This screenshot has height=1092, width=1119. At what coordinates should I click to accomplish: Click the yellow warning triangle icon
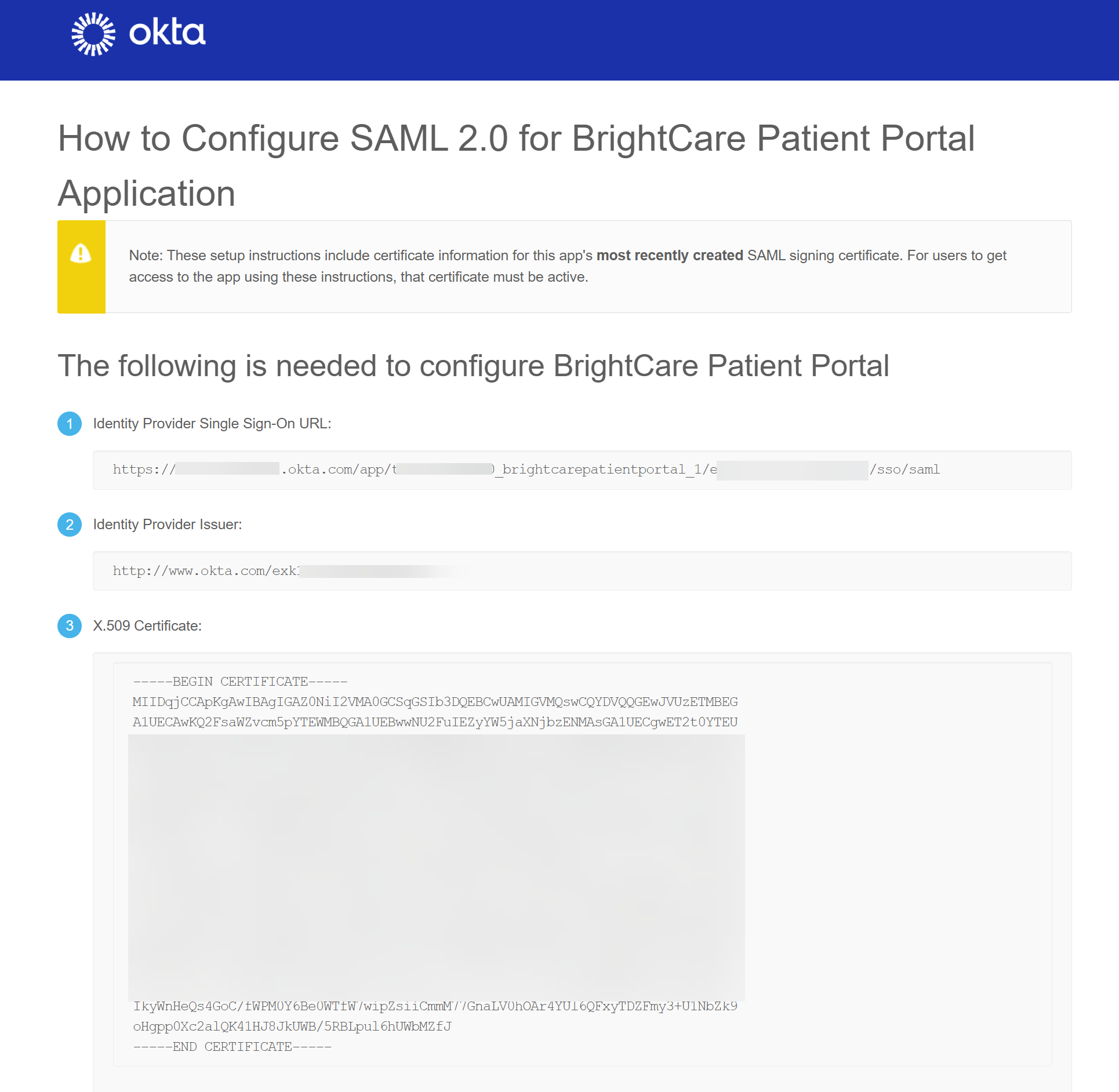(x=81, y=253)
